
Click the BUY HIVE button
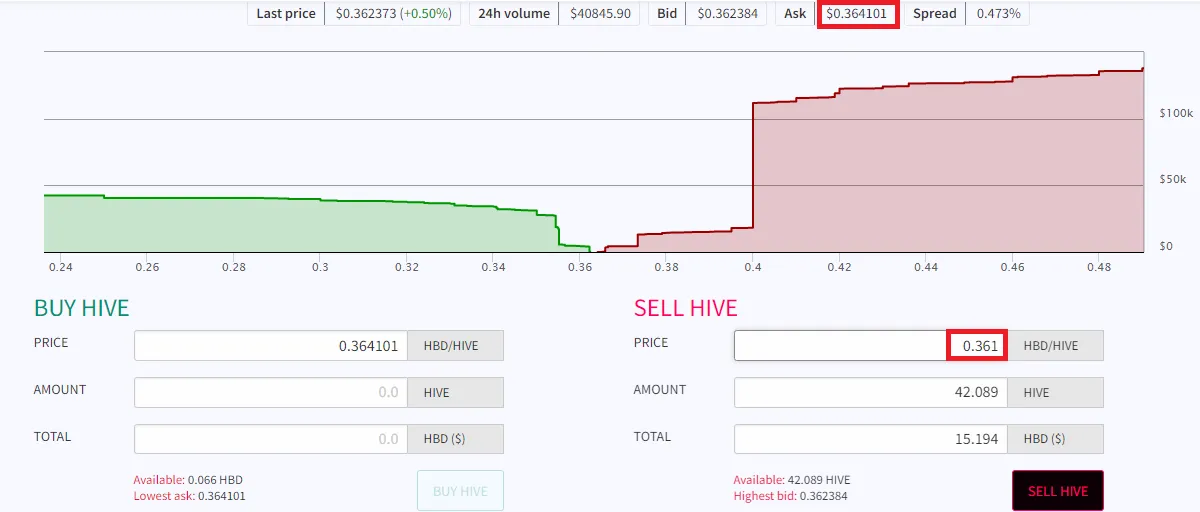460,491
